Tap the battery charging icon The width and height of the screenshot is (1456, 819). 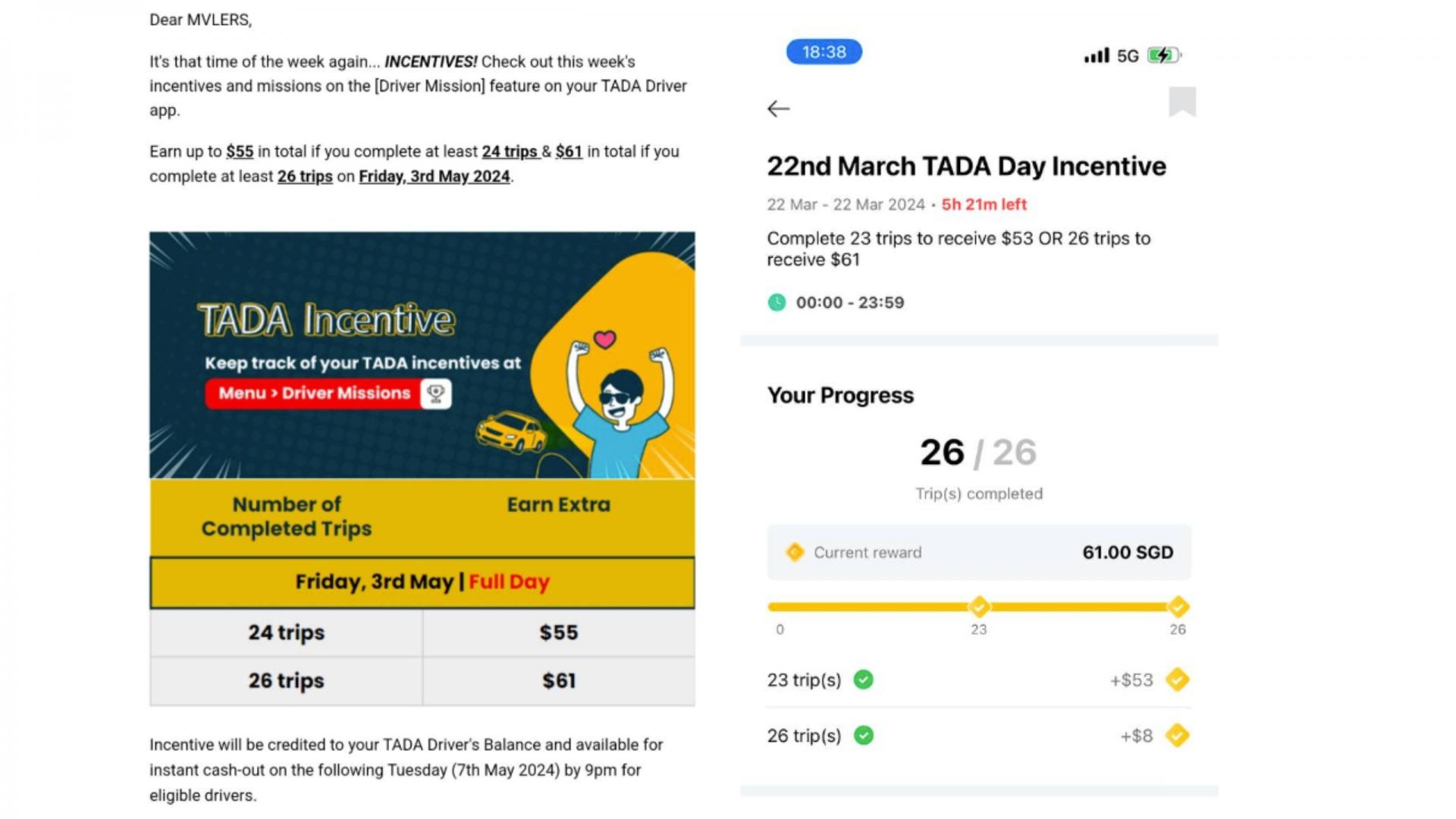click(x=1162, y=55)
